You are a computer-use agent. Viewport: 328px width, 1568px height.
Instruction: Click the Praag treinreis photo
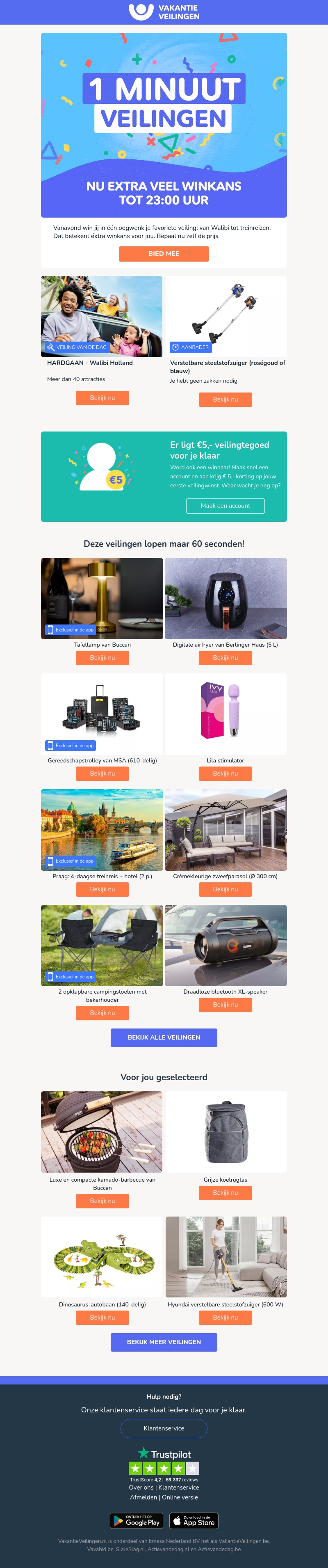(102, 830)
